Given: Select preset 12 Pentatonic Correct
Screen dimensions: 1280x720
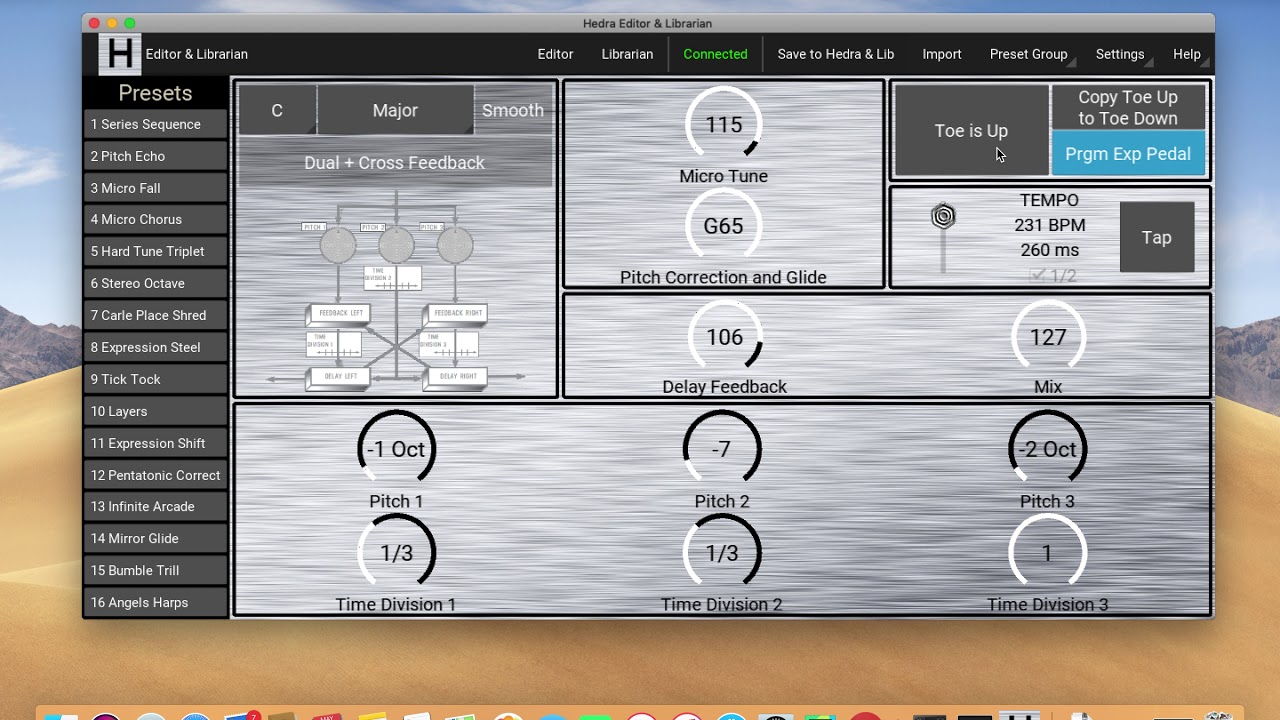Looking at the screenshot, I should pos(156,475).
